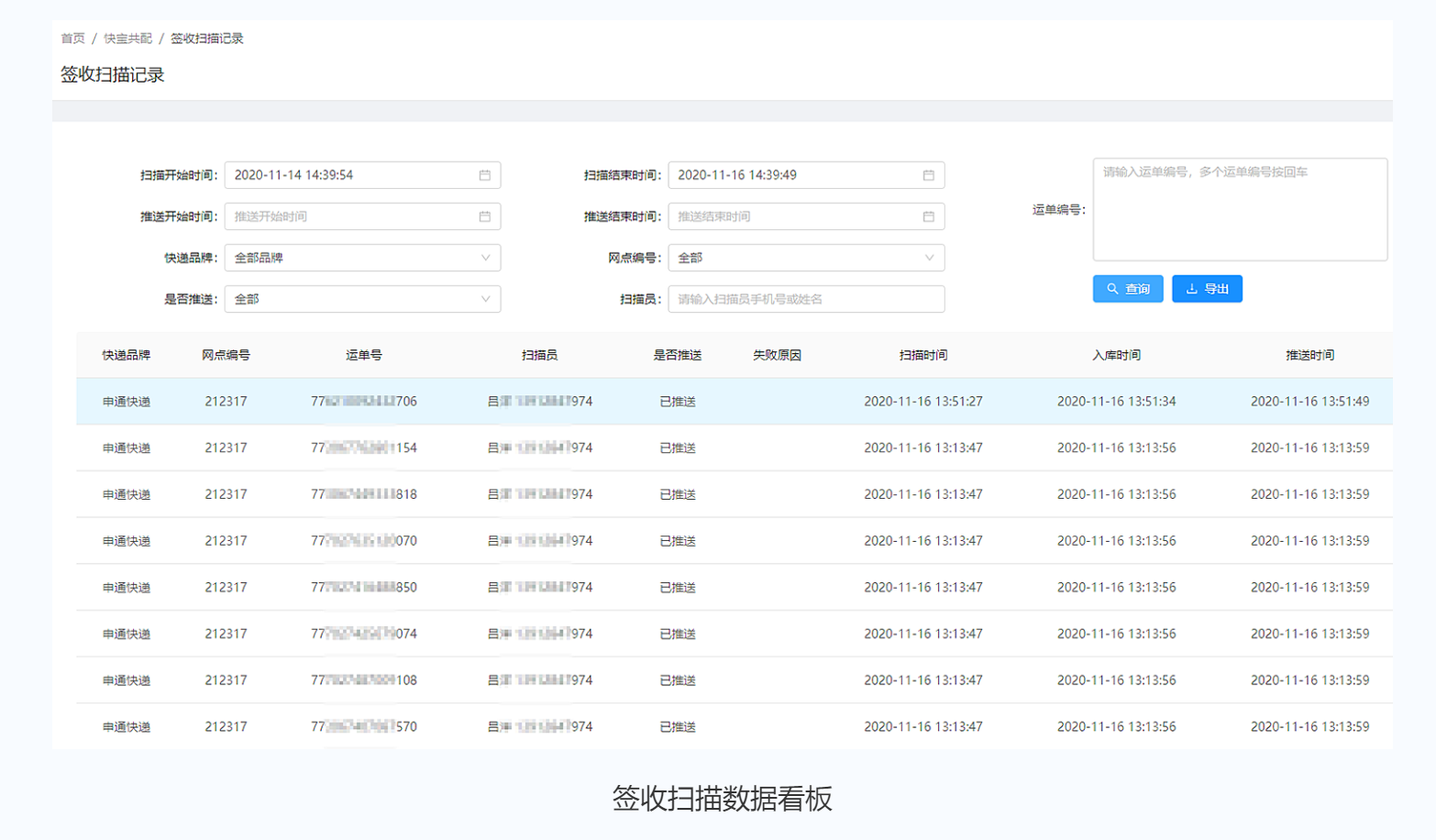Open 快宝共配 breadcrumb link
1436x840 pixels.
pos(127,39)
